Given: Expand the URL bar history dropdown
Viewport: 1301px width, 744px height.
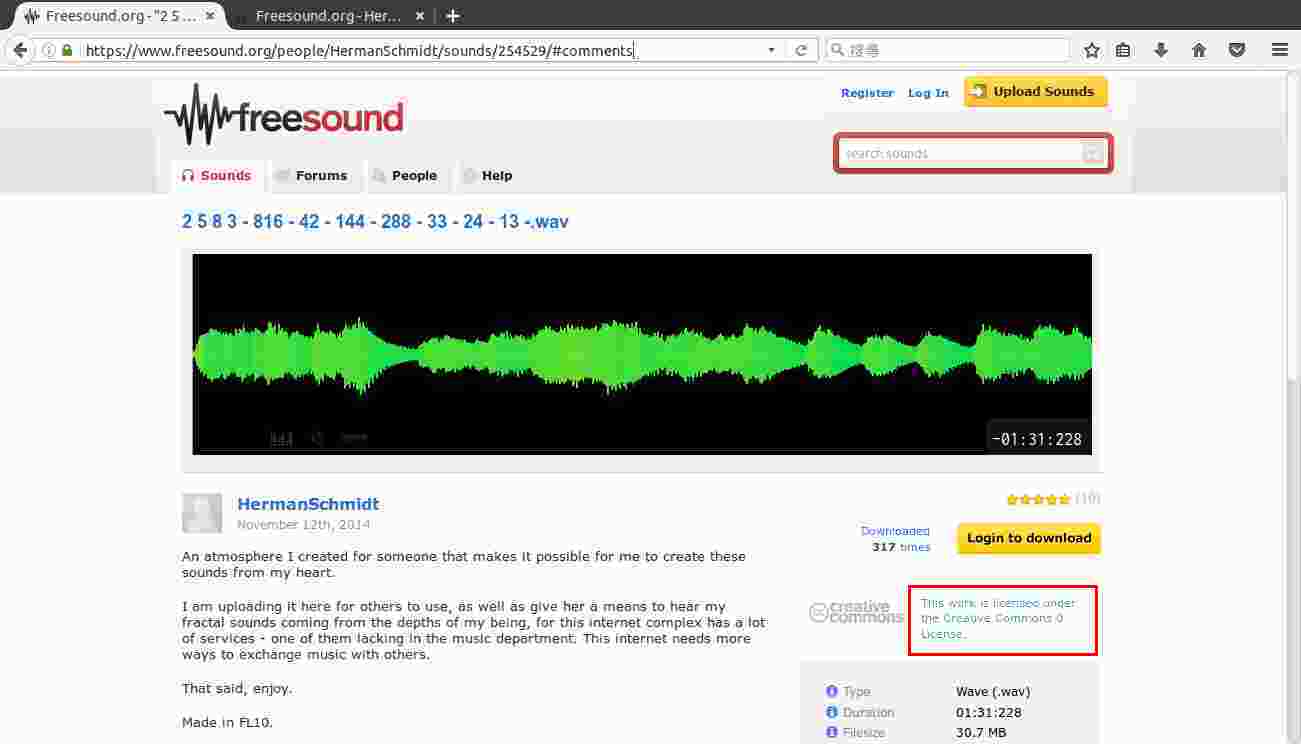Looking at the screenshot, I should [x=771, y=50].
